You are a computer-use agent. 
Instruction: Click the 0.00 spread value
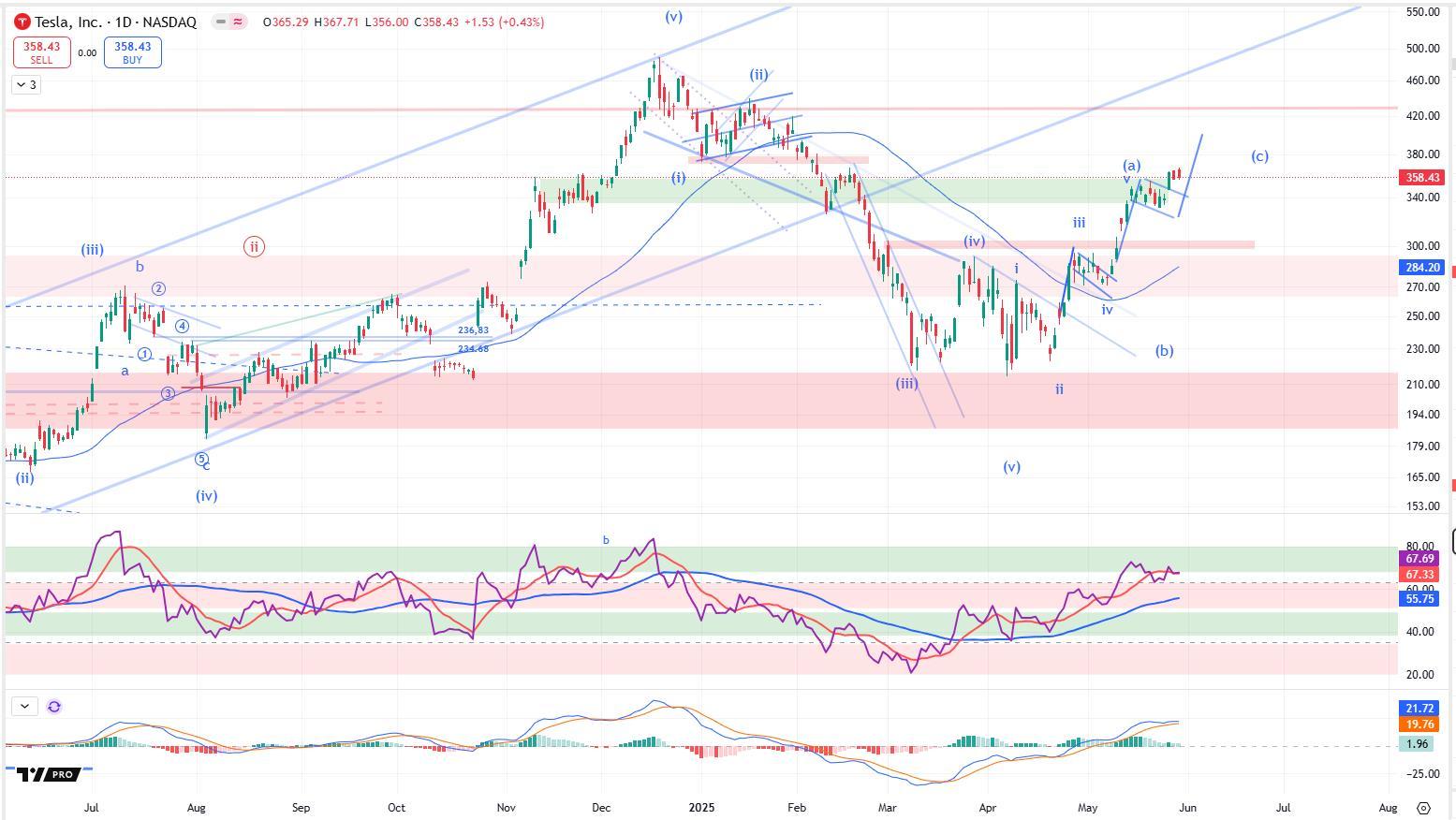coord(87,53)
